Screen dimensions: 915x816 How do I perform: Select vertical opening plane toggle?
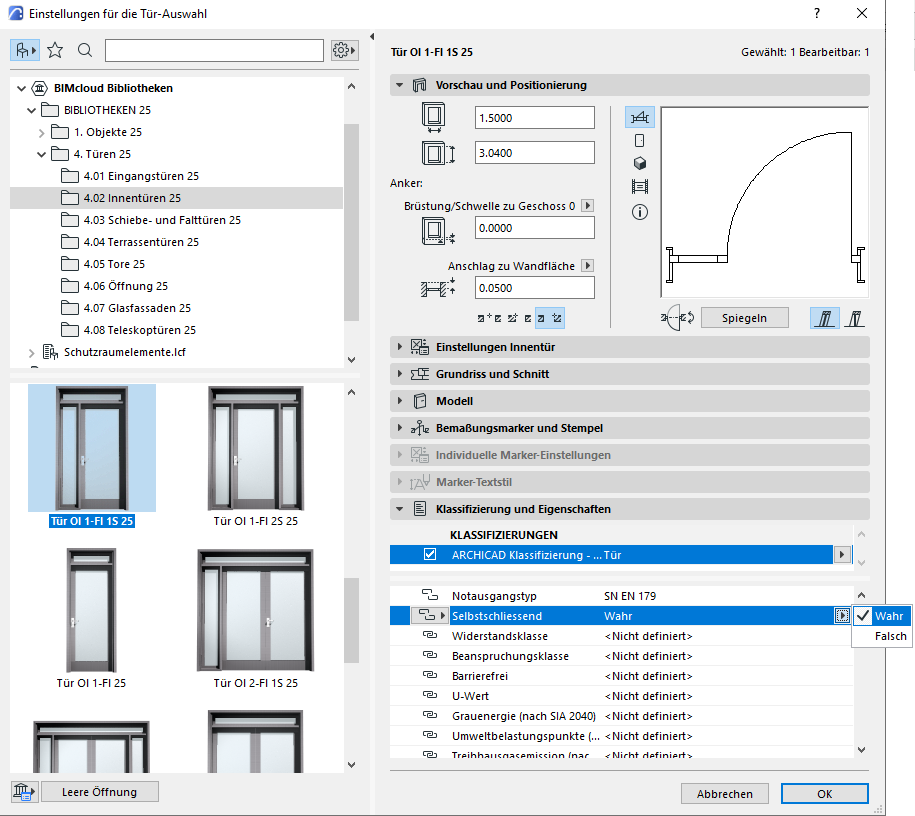pos(825,318)
